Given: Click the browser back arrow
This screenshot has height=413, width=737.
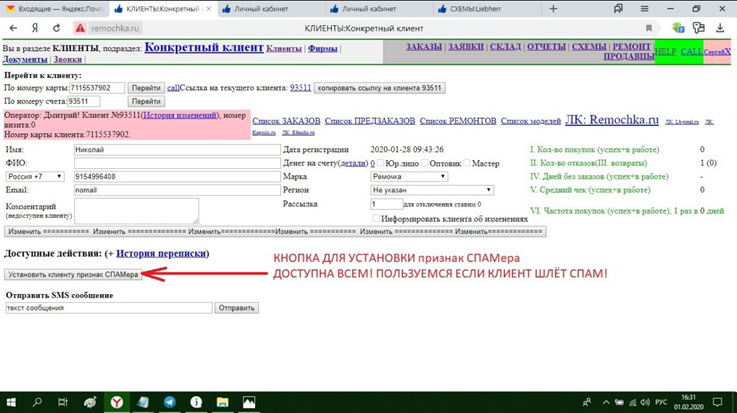Looking at the screenshot, I should click(x=13, y=28).
